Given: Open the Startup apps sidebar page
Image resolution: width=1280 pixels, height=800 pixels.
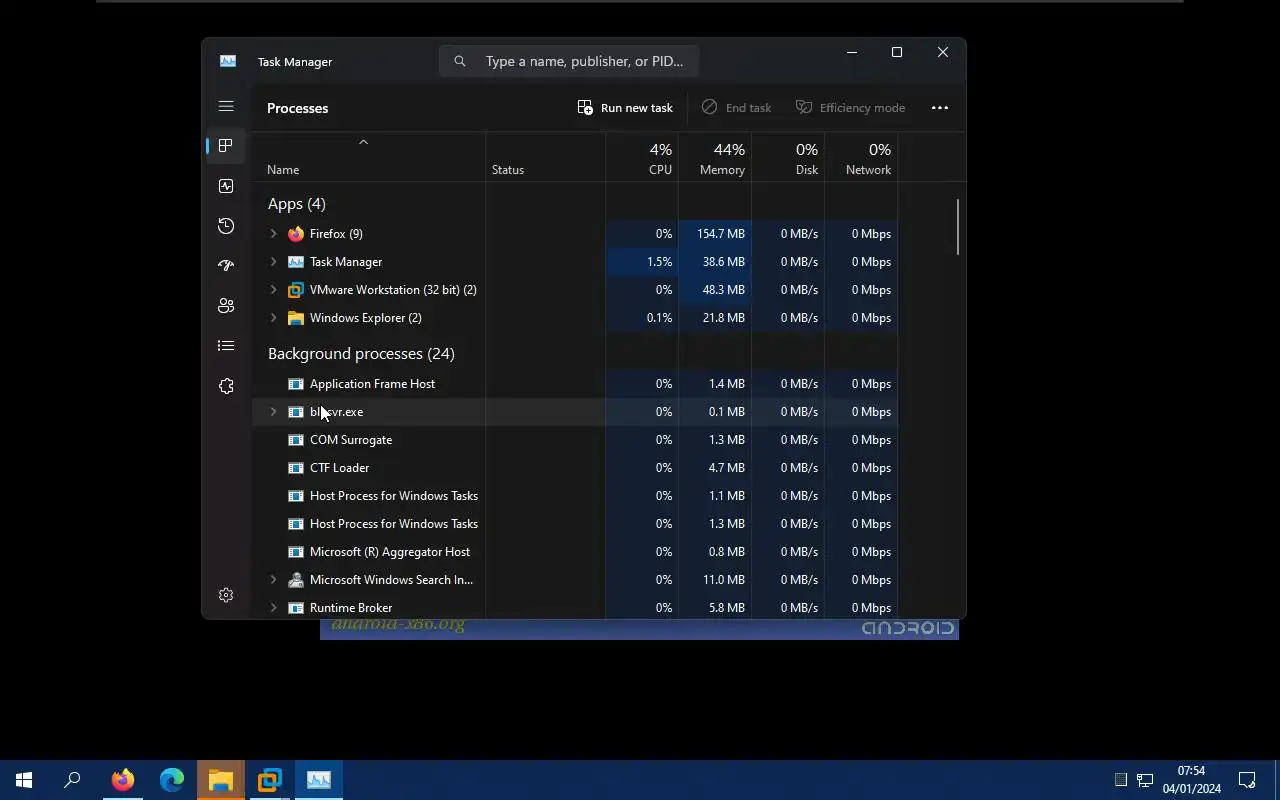Looking at the screenshot, I should pos(226,266).
